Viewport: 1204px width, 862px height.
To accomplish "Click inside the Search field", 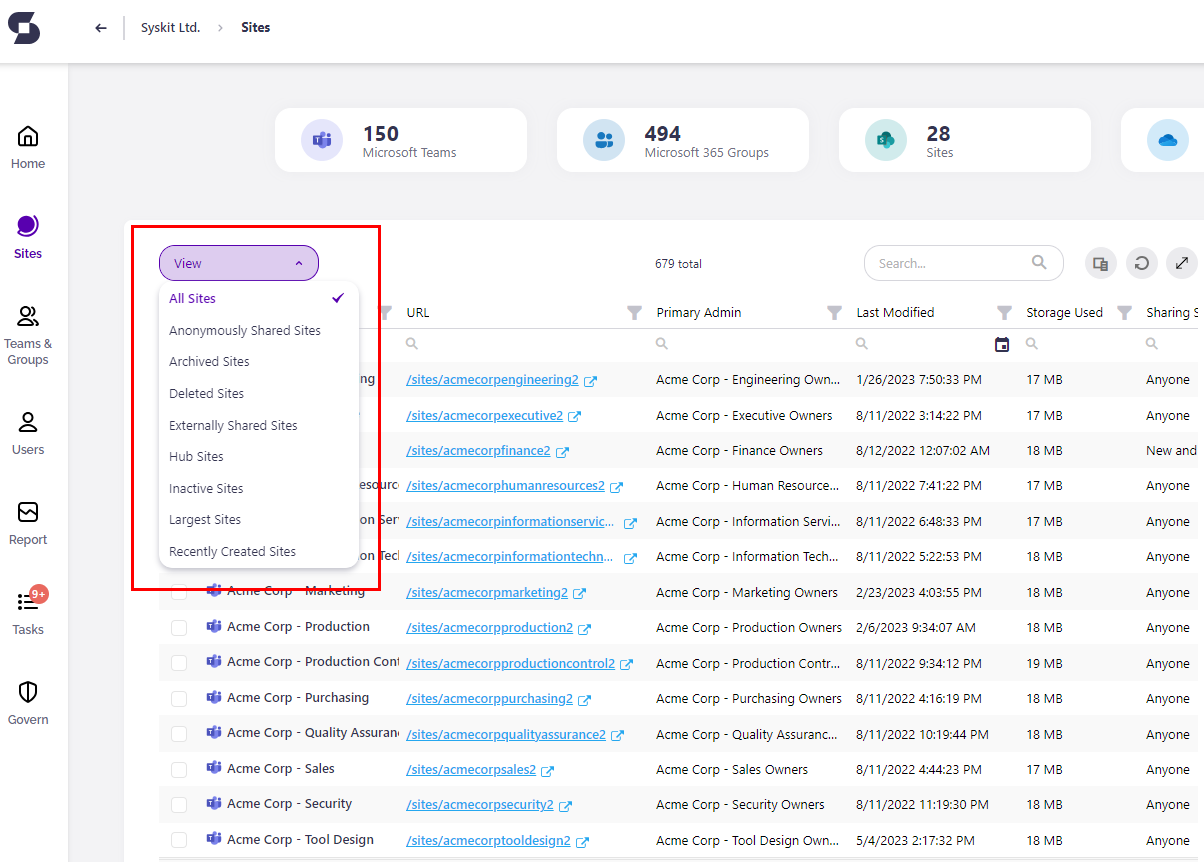I will coord(950,262).
